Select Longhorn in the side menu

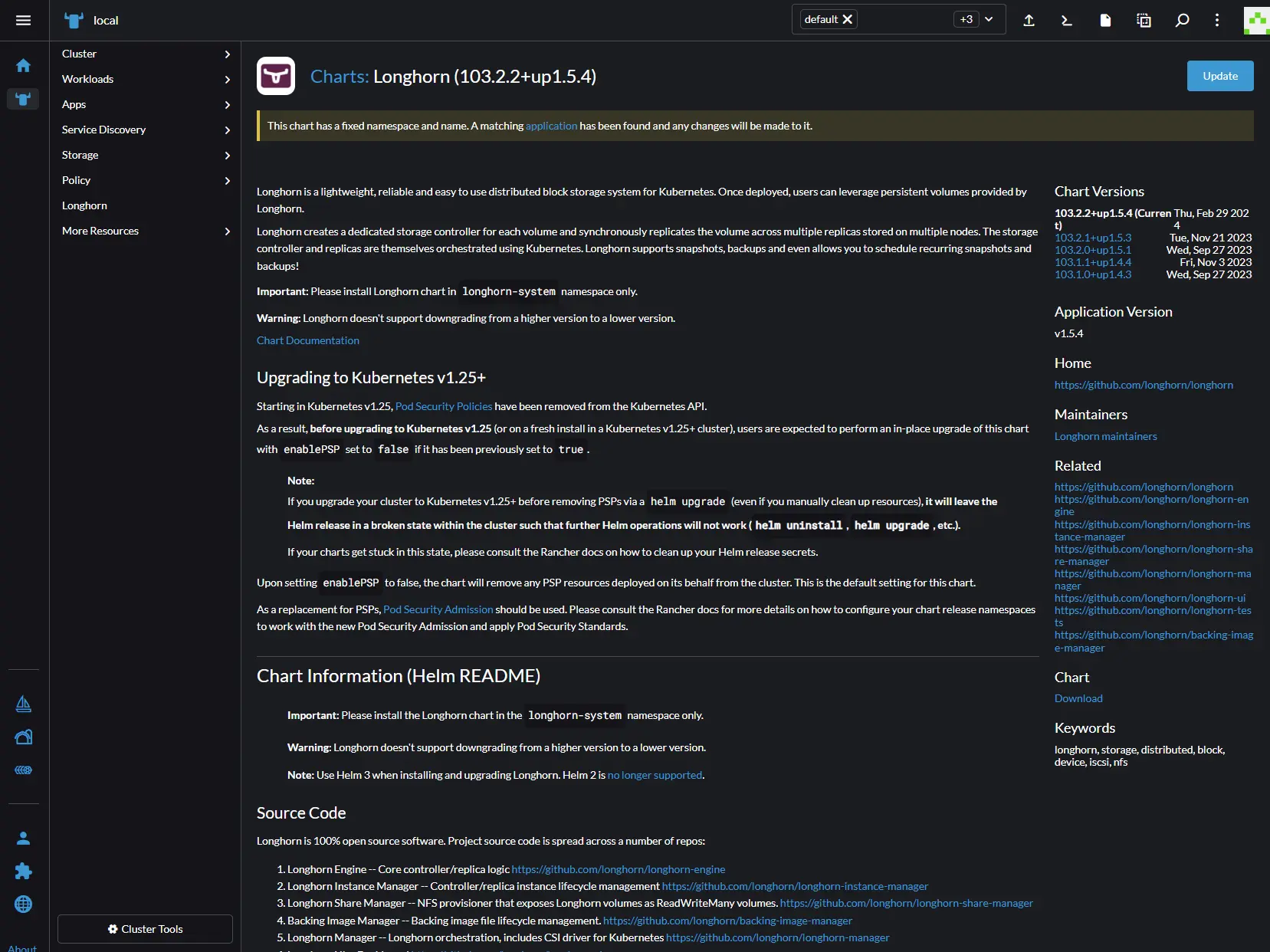click(84, 205)
